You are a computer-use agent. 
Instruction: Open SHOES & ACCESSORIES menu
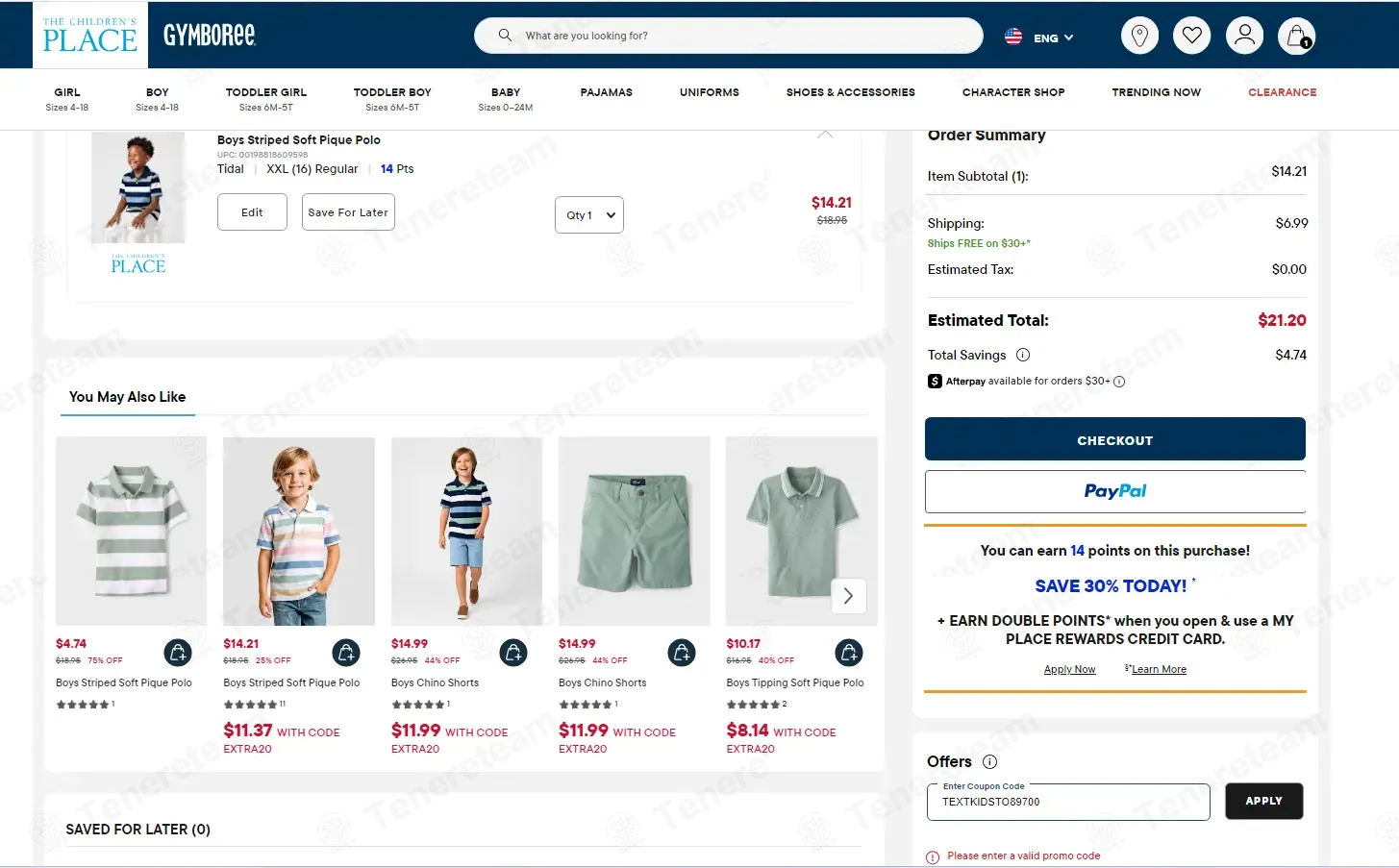[x=851, y=92]
